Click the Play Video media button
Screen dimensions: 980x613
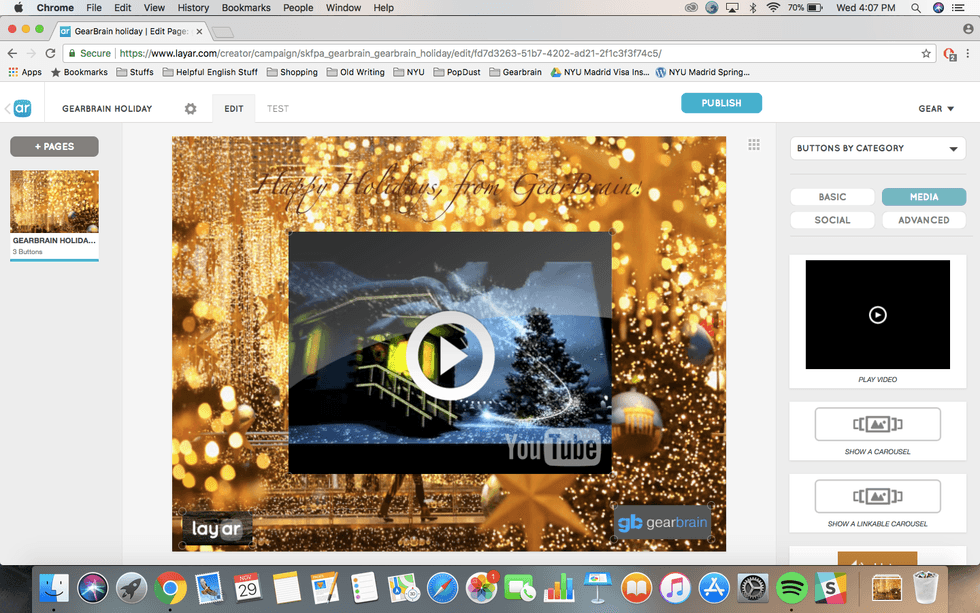[877, 314]
